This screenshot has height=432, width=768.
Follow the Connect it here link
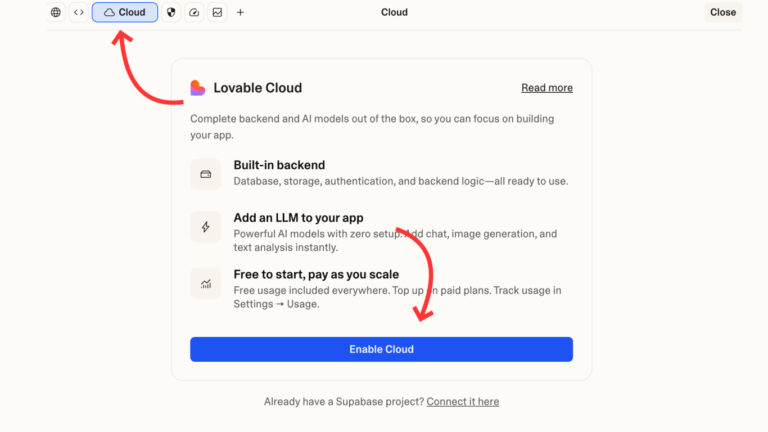[x=463, y=402]
